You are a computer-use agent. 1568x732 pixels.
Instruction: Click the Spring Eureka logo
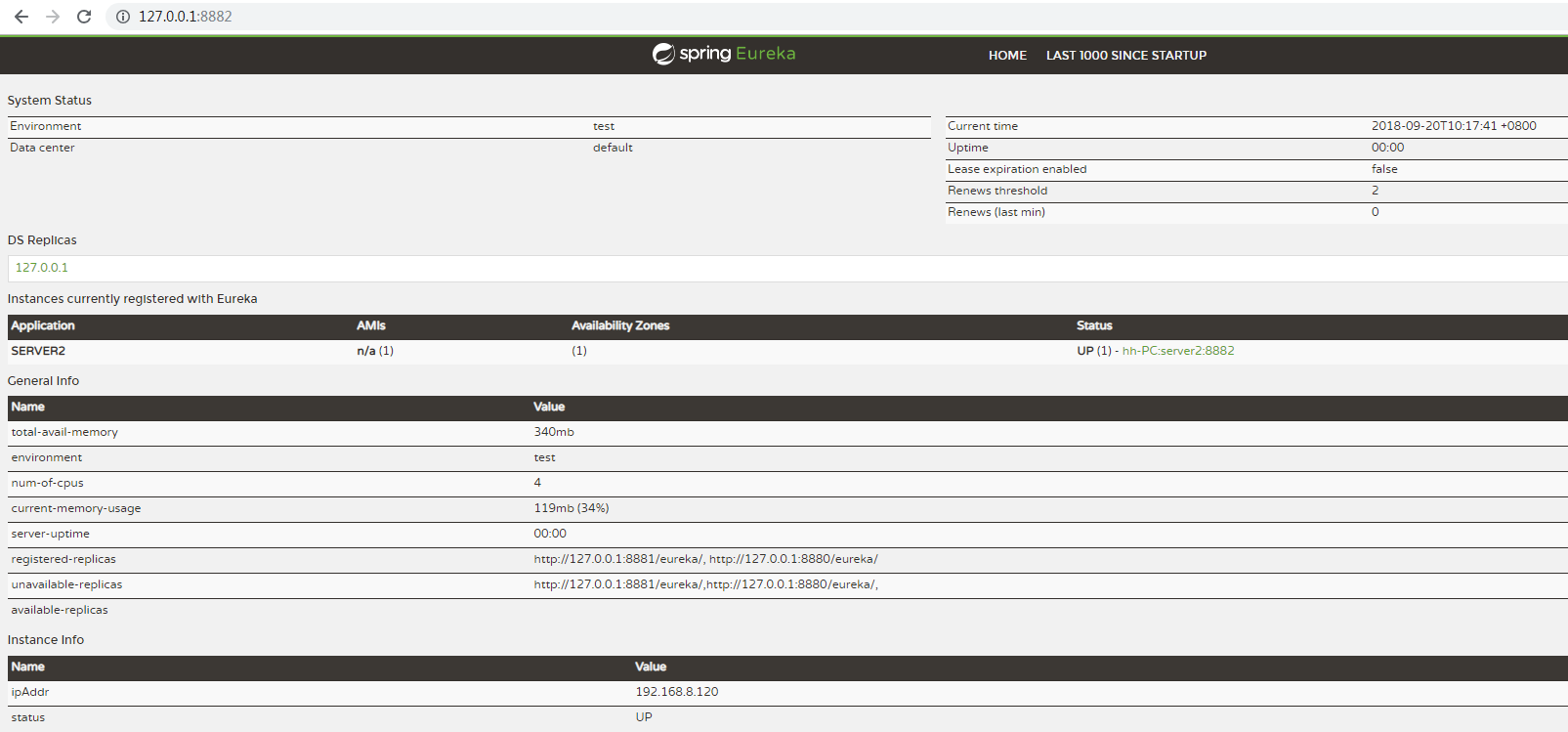click(x=724, y=54)
